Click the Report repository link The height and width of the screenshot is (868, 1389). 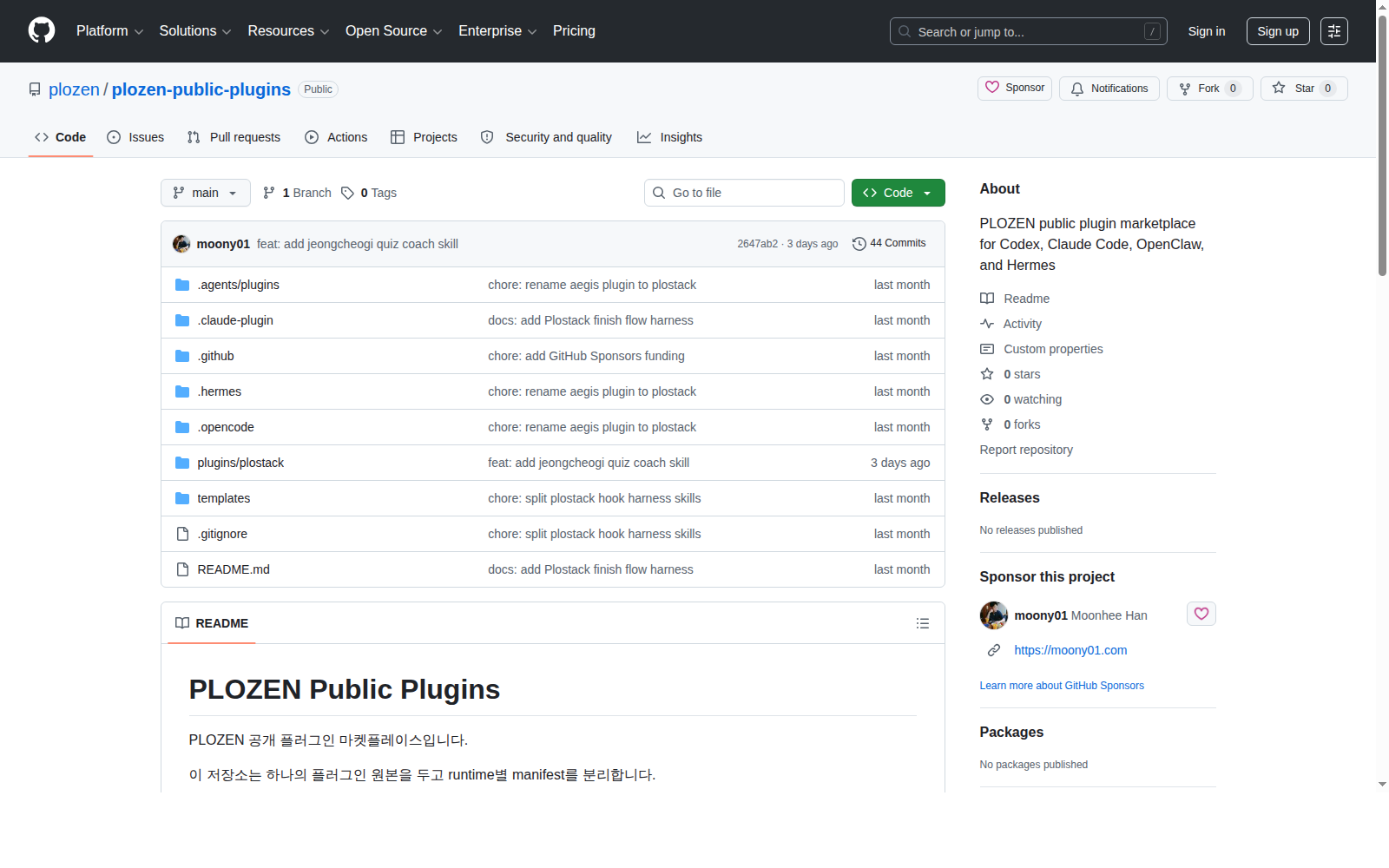(x=1026, y=450)
